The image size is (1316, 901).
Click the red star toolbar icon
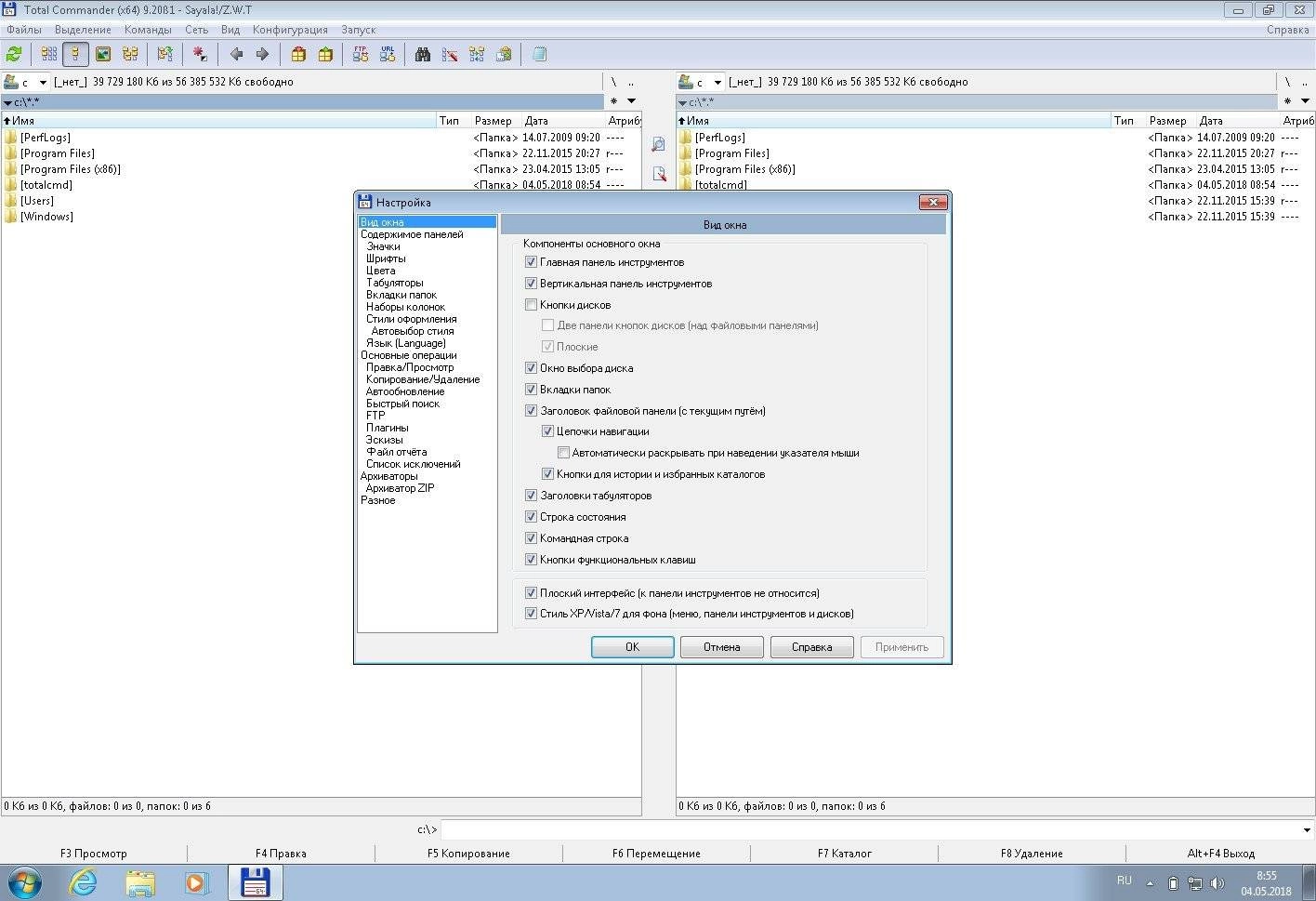pyautogui.click(x=200, y=54)
